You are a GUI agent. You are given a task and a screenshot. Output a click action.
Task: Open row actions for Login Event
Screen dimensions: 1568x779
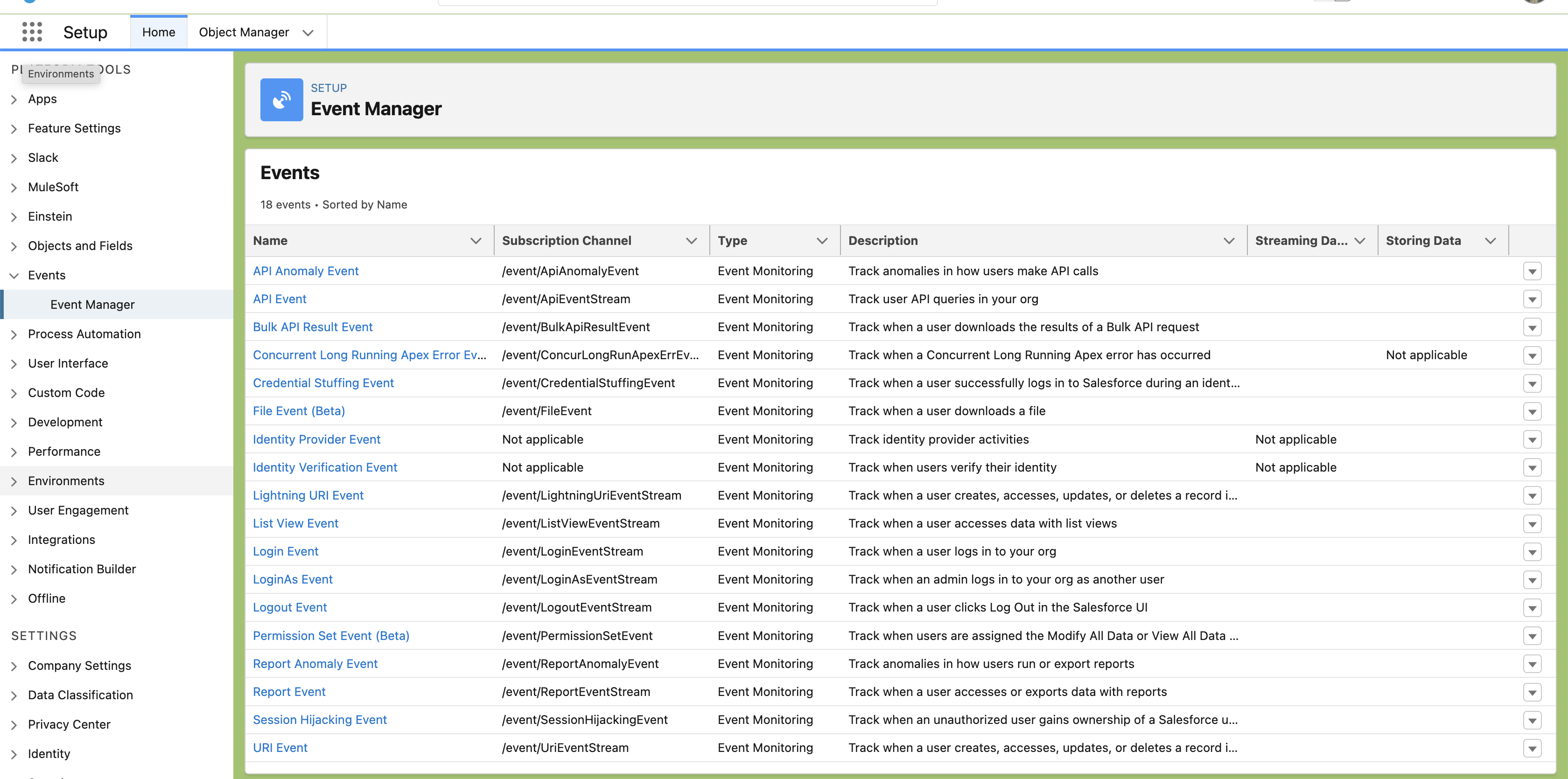pos(1532,552)
